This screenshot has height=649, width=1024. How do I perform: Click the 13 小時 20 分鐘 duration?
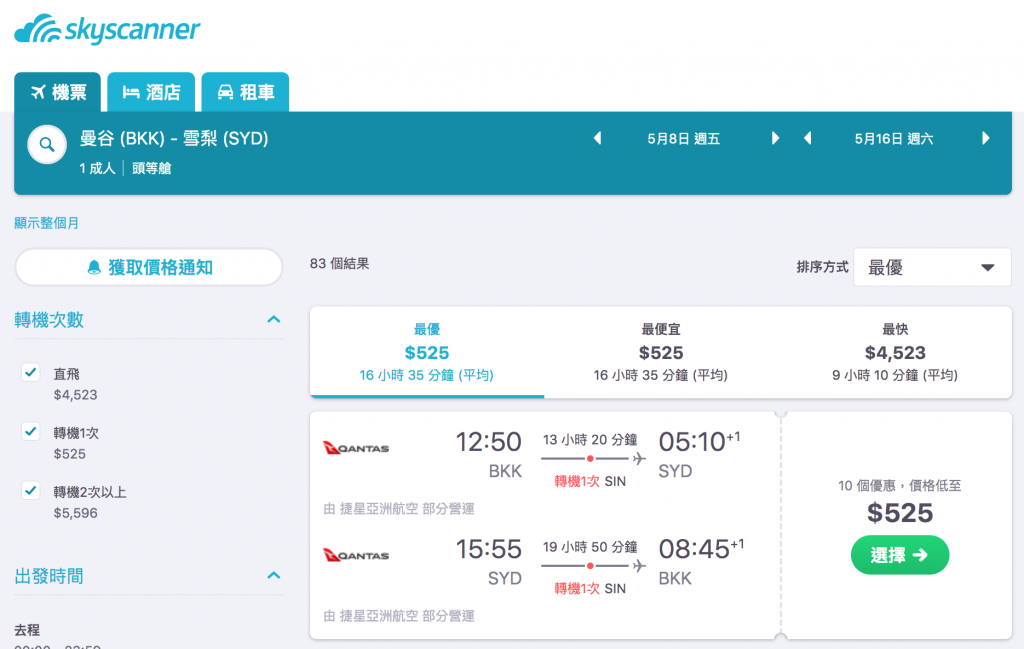point(590,439)
